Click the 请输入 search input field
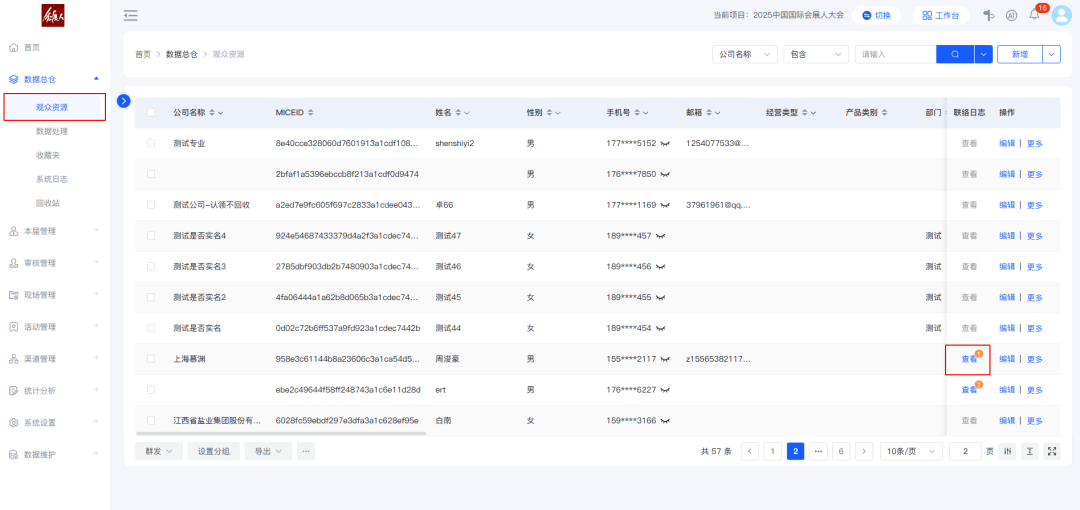The height and width of the screenshot is (510, 1080). point(894,54)
